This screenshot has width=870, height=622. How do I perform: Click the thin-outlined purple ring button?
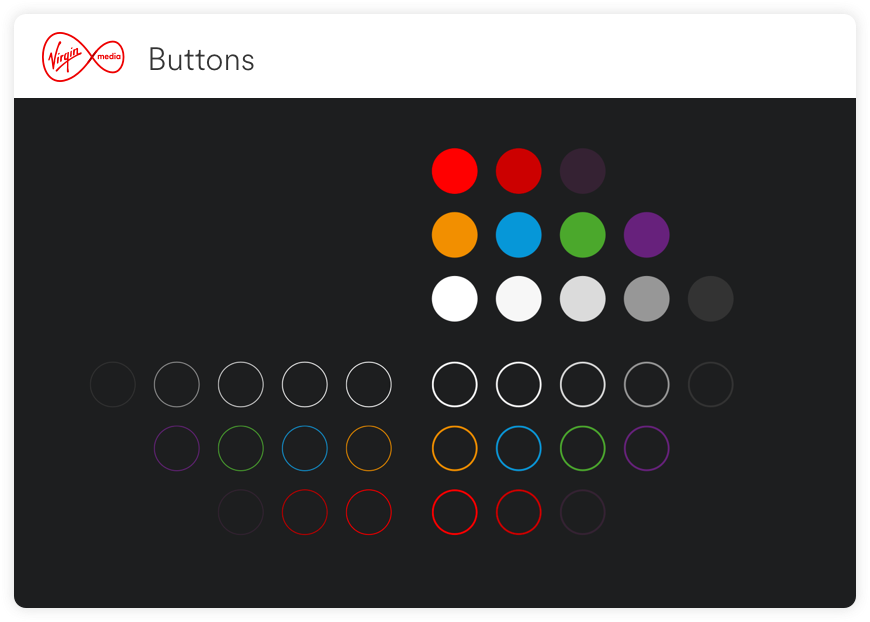point(177,448)
